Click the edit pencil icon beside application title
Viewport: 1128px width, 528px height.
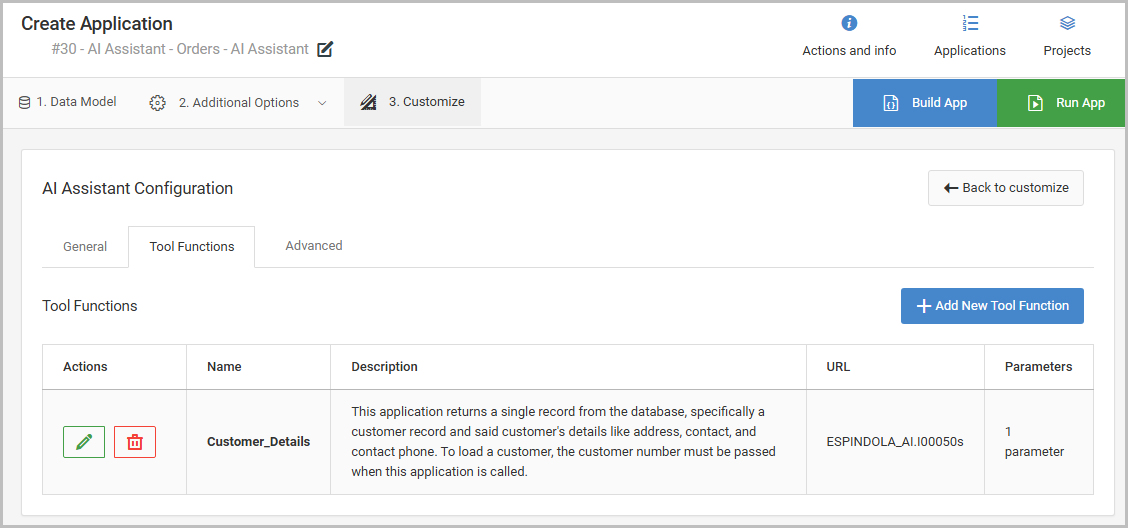pyautogui.click(x=325, y=49)
